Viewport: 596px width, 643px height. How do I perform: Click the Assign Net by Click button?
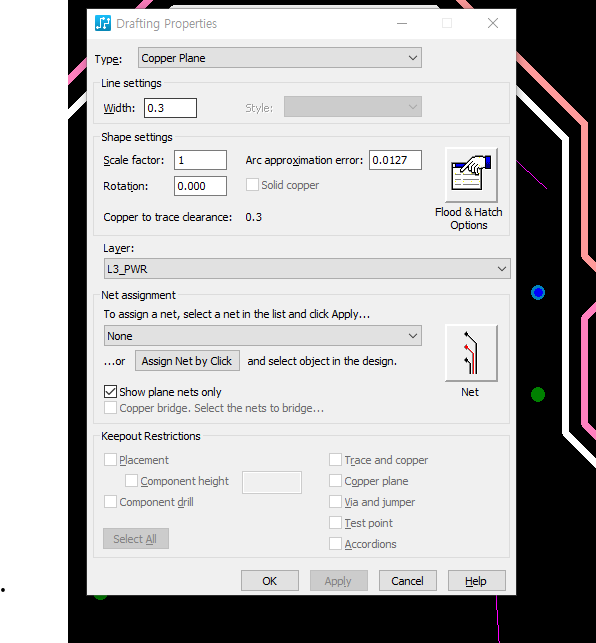point(187,361)
